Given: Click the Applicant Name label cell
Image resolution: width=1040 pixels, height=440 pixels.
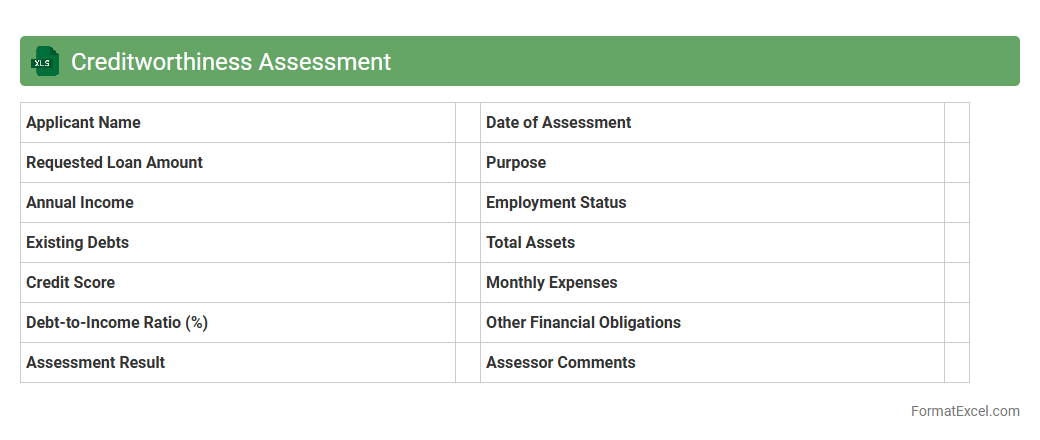Looking at the screenshot, I should tap(83, 123).
